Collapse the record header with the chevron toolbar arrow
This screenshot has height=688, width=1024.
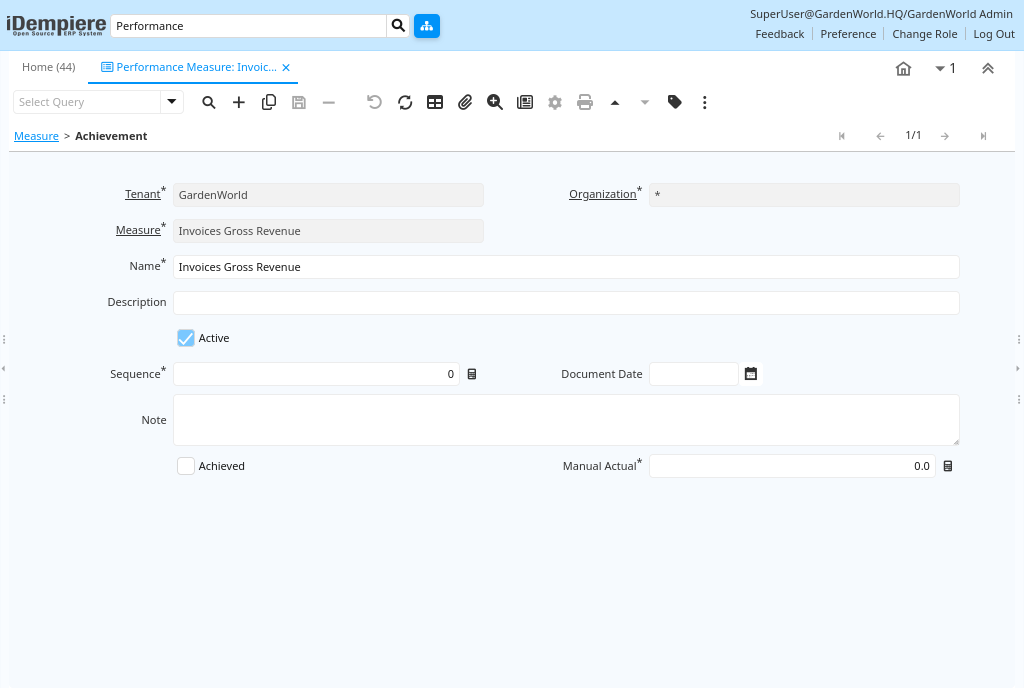click(988, 68)
